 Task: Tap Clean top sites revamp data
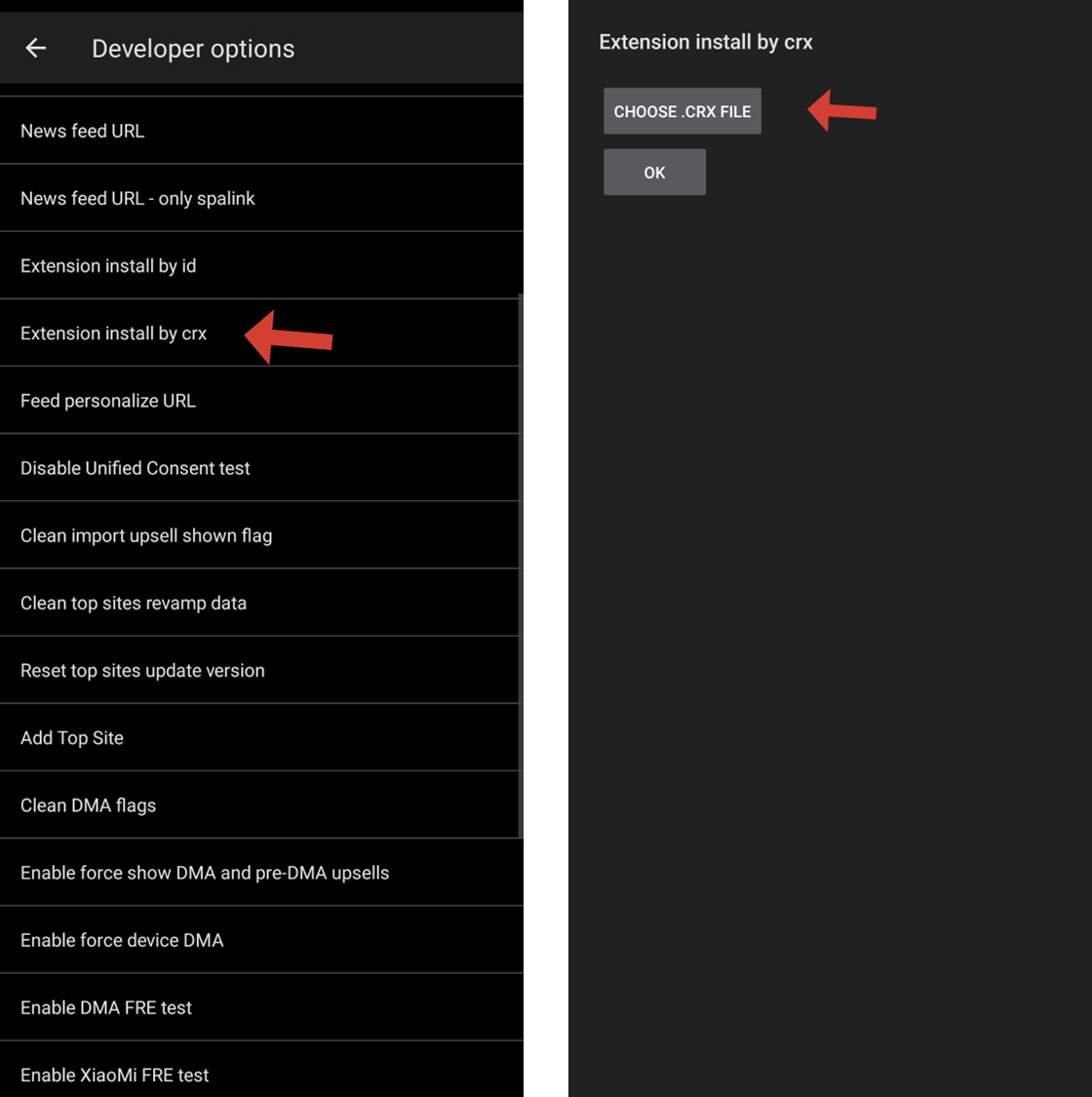coord(261,603)
